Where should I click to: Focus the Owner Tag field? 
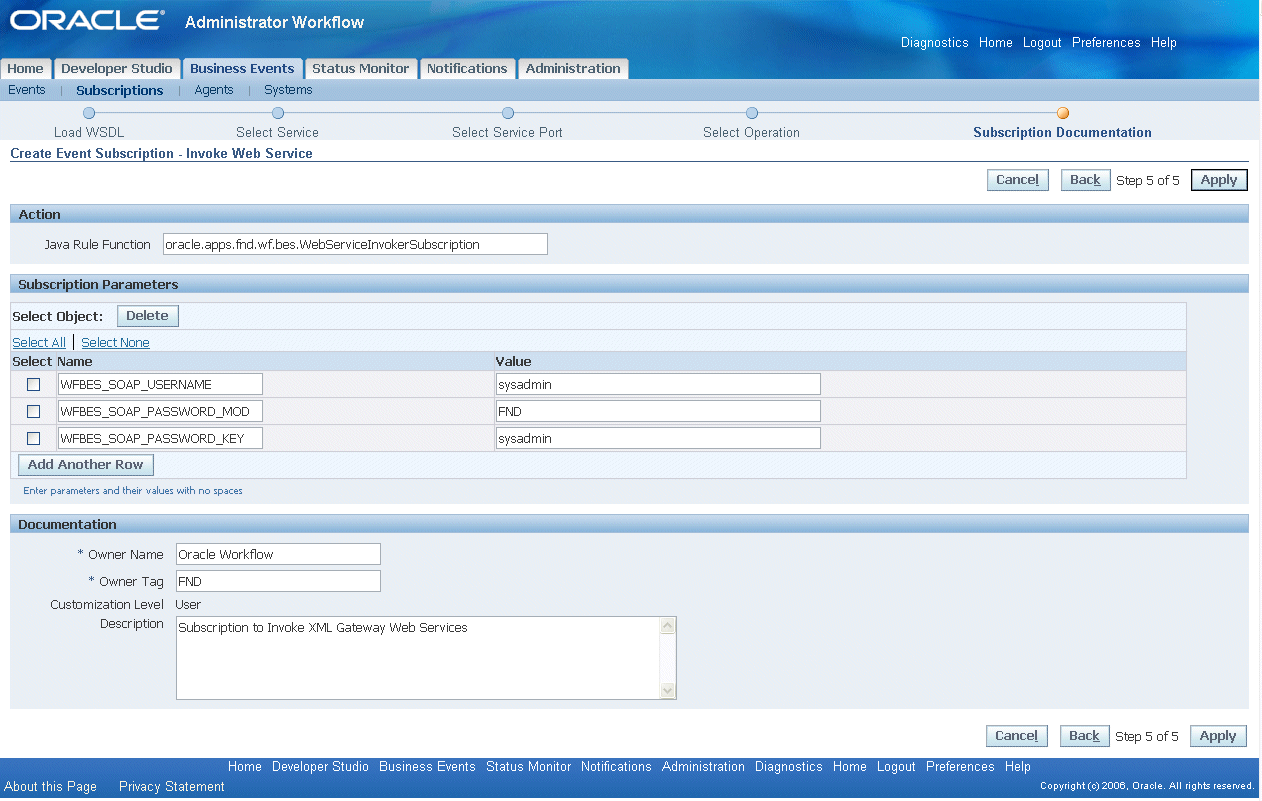[278, 581]
